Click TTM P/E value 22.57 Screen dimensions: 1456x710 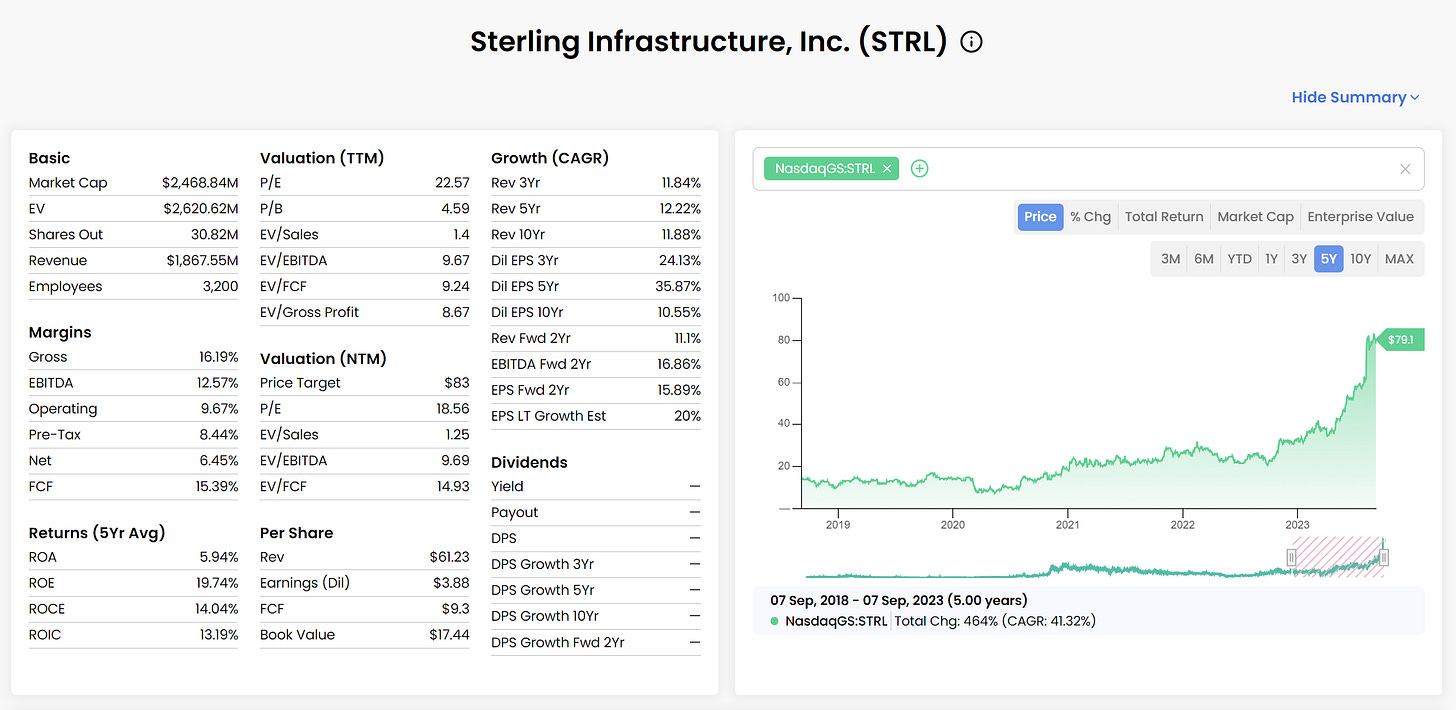tap(453, 183)
